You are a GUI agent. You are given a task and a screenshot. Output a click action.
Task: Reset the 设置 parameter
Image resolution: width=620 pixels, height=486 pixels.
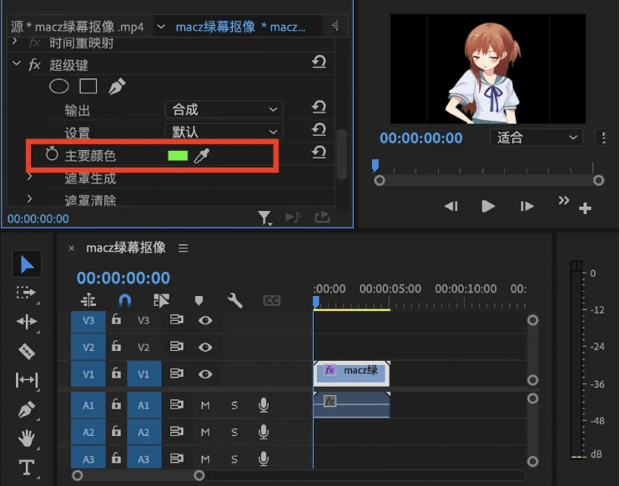(319, 129)
